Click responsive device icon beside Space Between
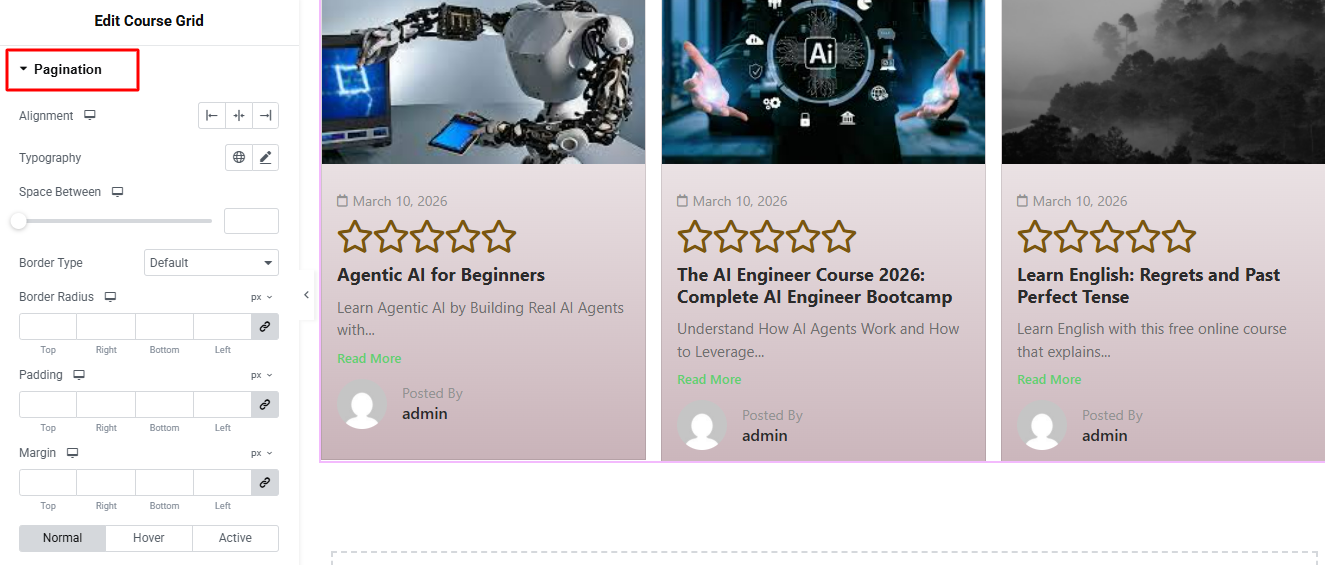 (118, 192)
